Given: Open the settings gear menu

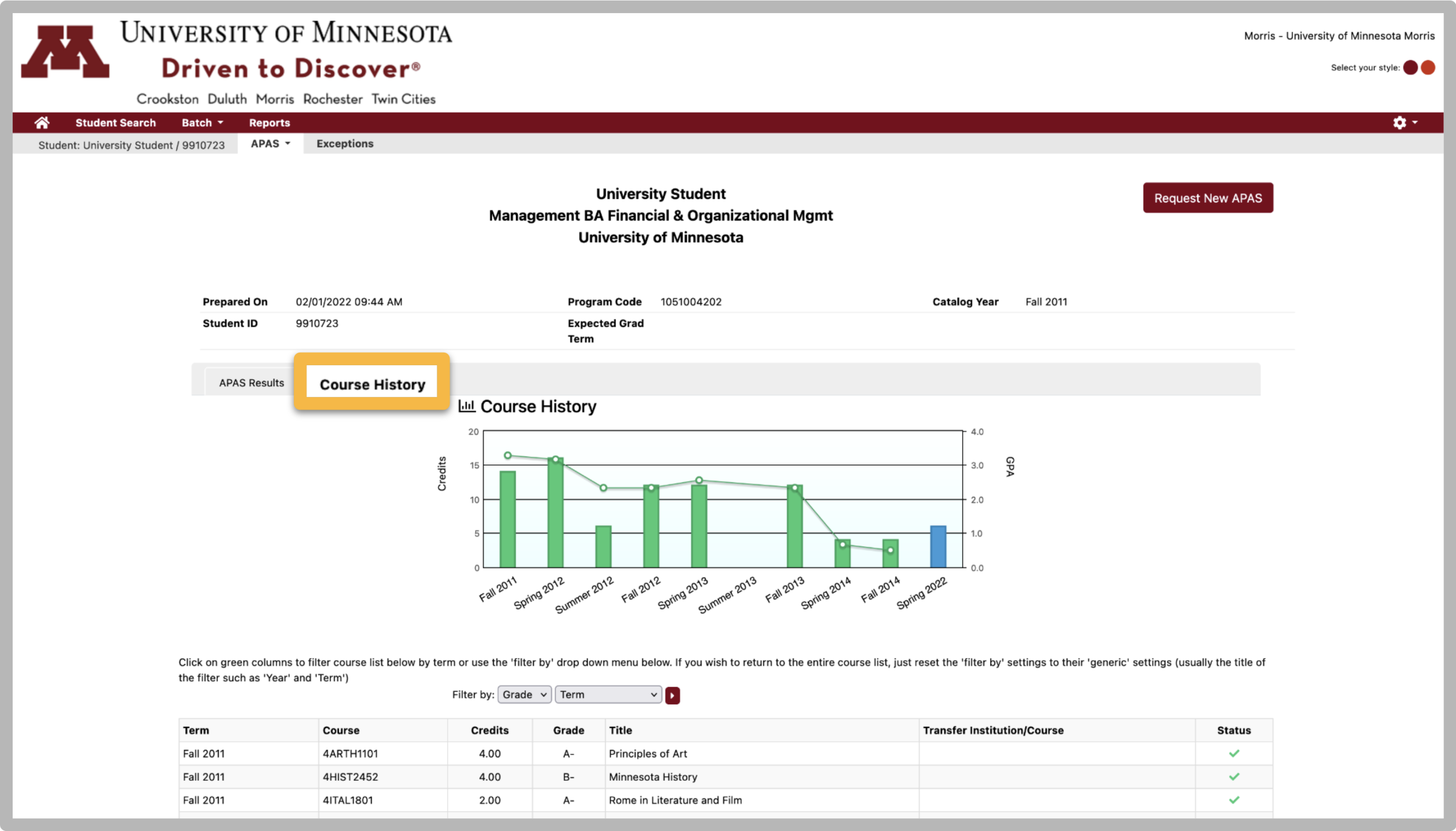Looking at the screenshot, I should [1405, 123].
